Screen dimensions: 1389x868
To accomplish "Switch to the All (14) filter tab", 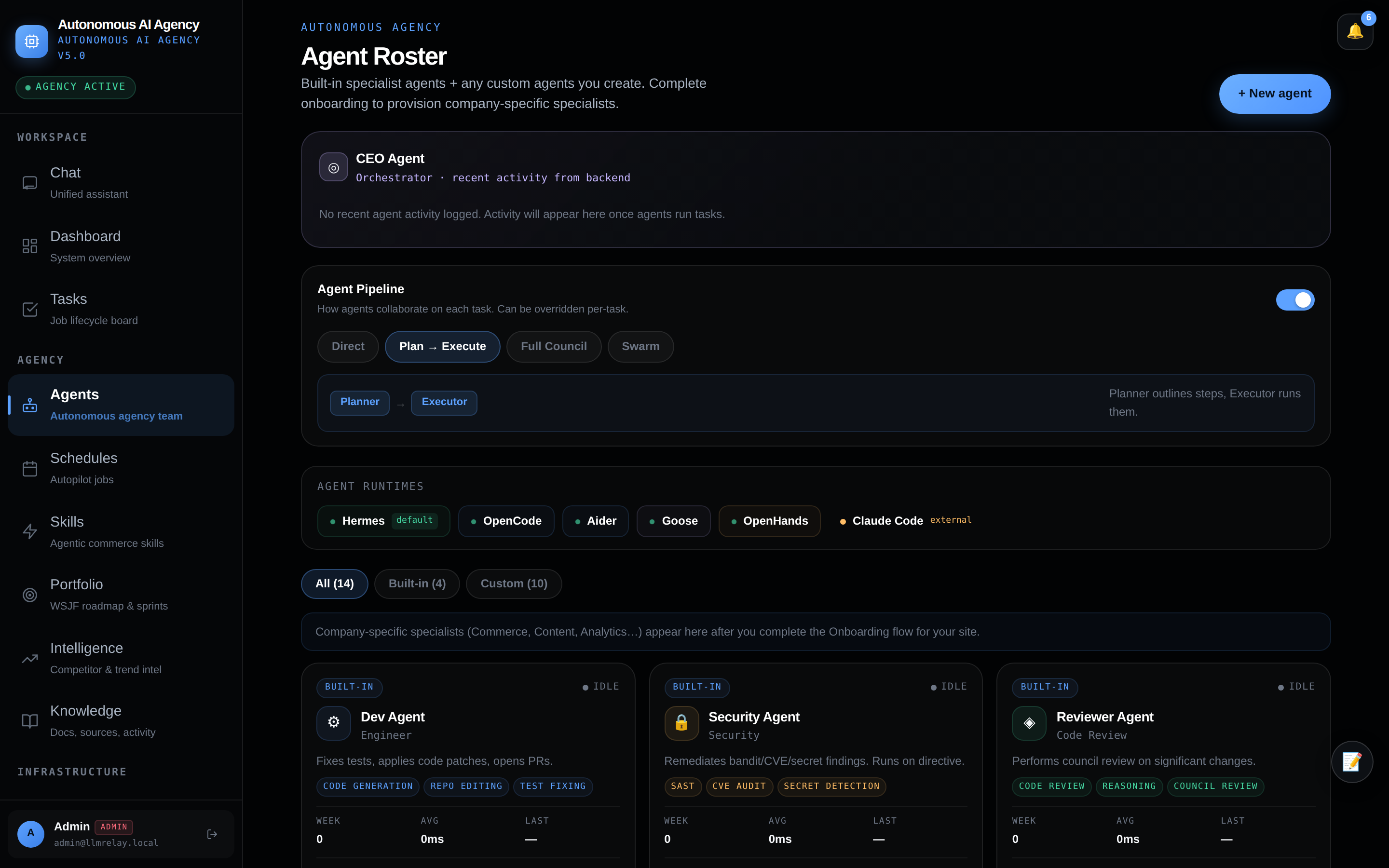I will (335, 584).
